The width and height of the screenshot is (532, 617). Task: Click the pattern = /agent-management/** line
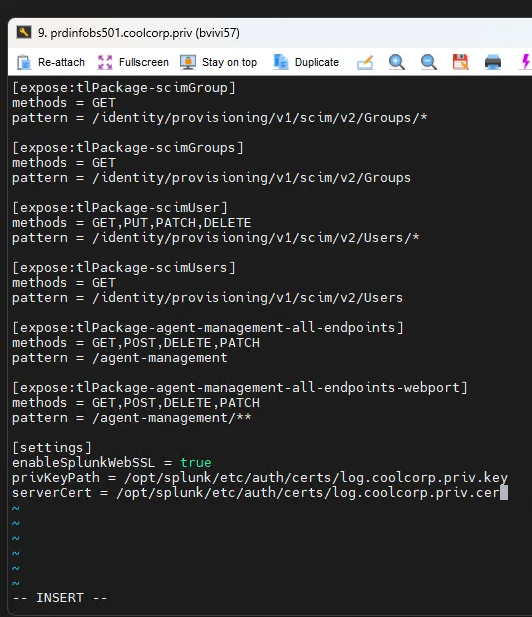click(x=131, y=418)
